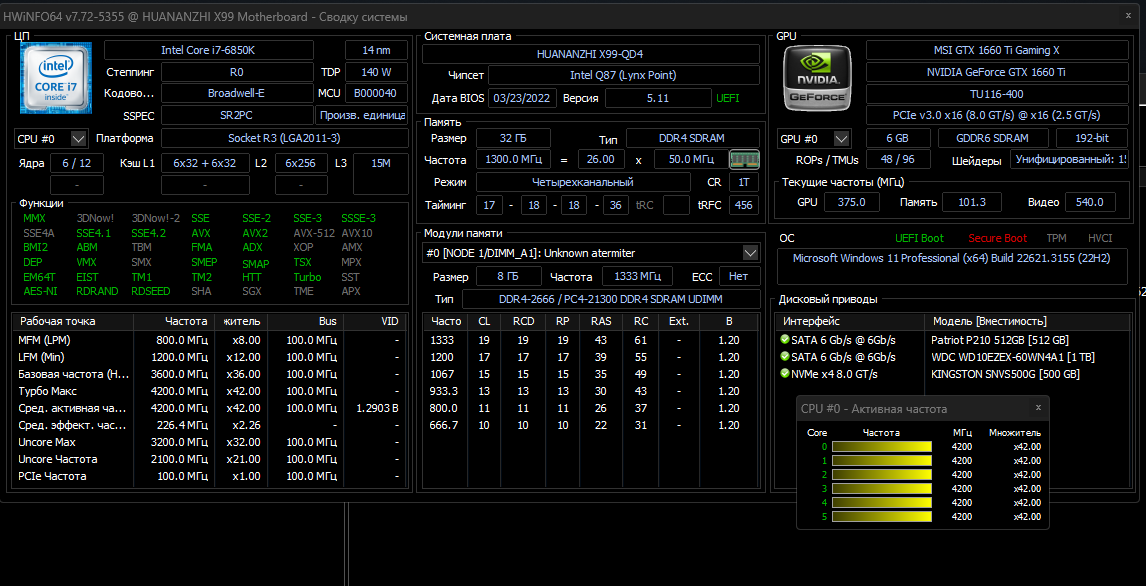
Task: Click the SR2PC SSPEC field
Action: [236, 115]
